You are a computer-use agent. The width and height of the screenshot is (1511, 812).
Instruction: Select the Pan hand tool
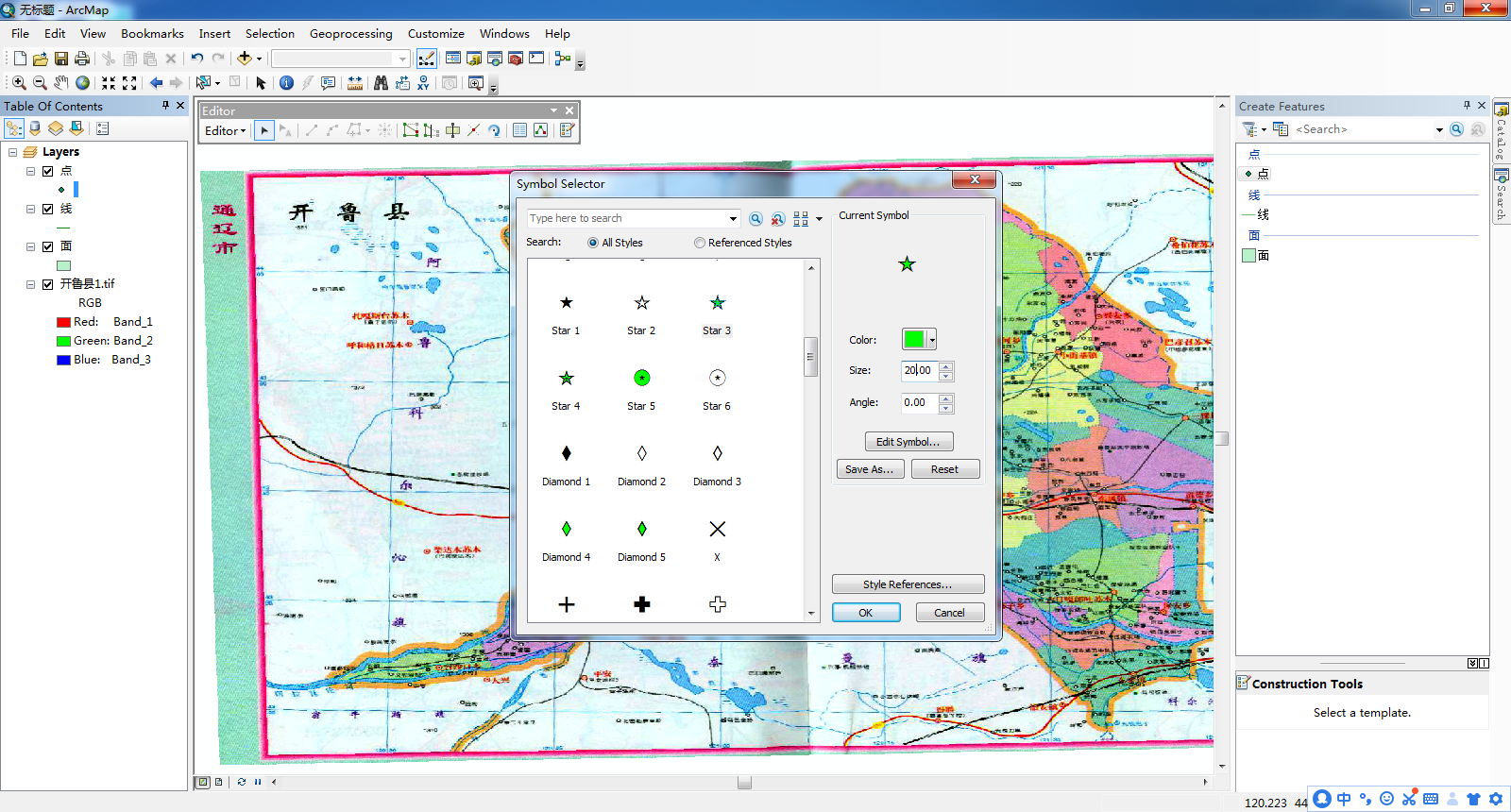(61, 83)
